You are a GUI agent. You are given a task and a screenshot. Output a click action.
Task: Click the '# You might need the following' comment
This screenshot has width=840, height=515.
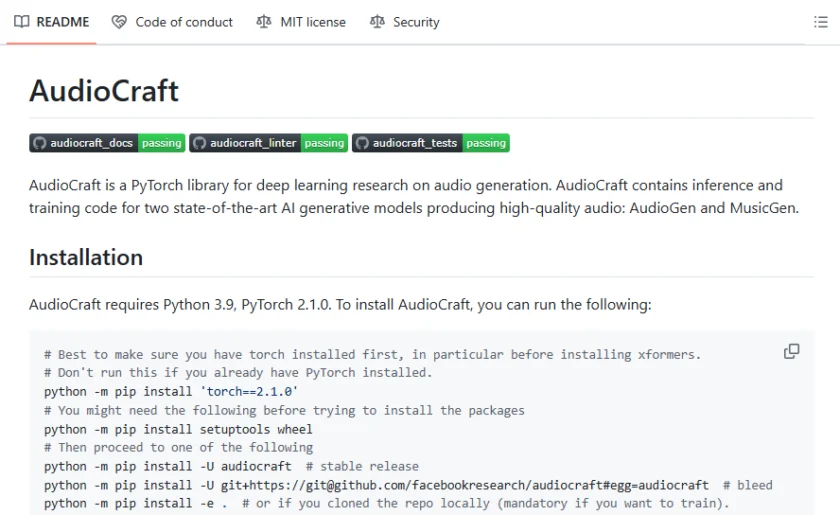[284, 410]
